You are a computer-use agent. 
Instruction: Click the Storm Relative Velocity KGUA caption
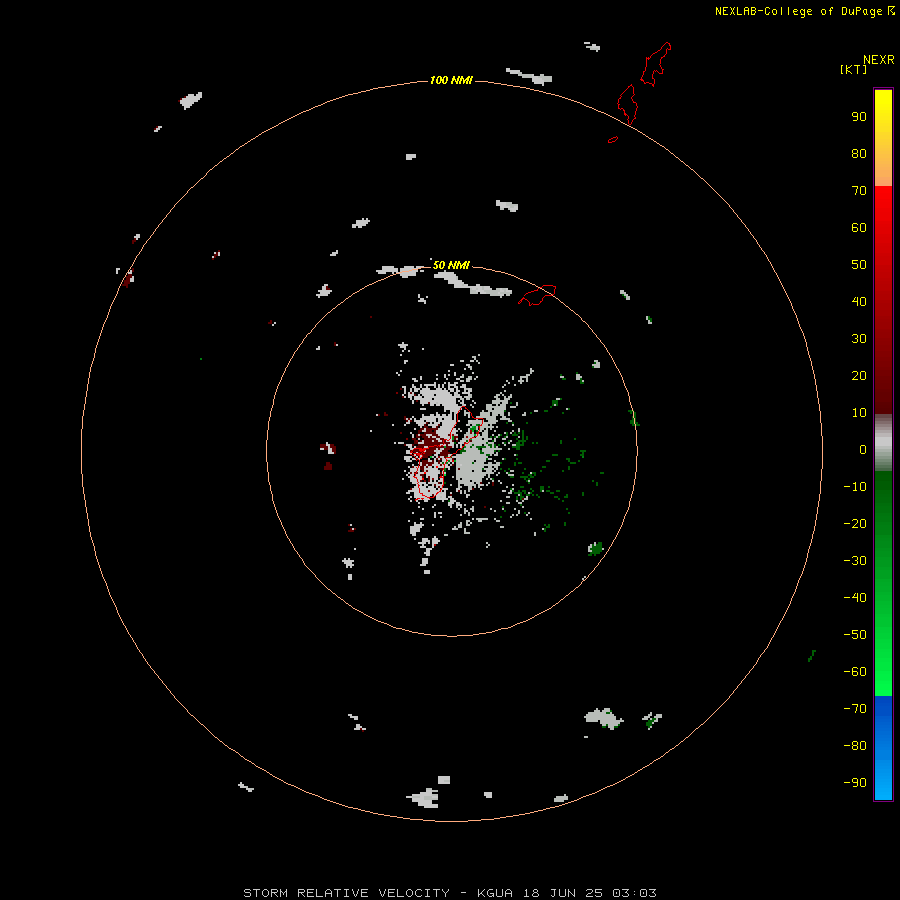coord(449,893)
